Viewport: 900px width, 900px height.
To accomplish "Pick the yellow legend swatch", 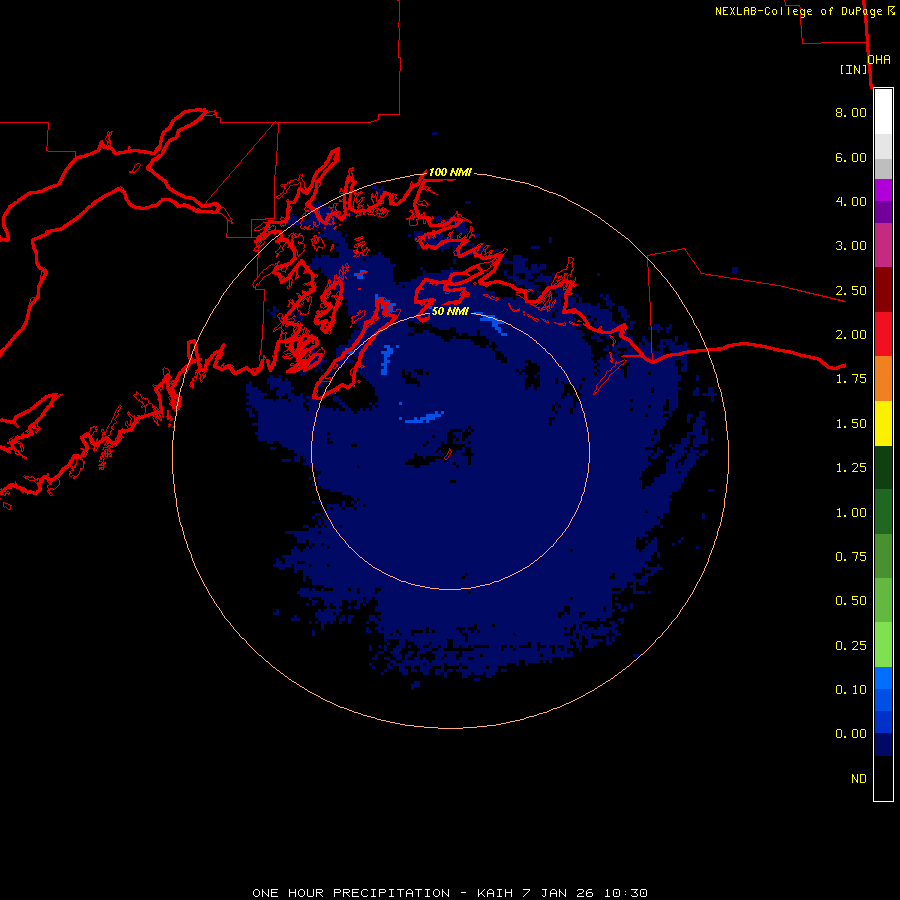I will [883, 423].
